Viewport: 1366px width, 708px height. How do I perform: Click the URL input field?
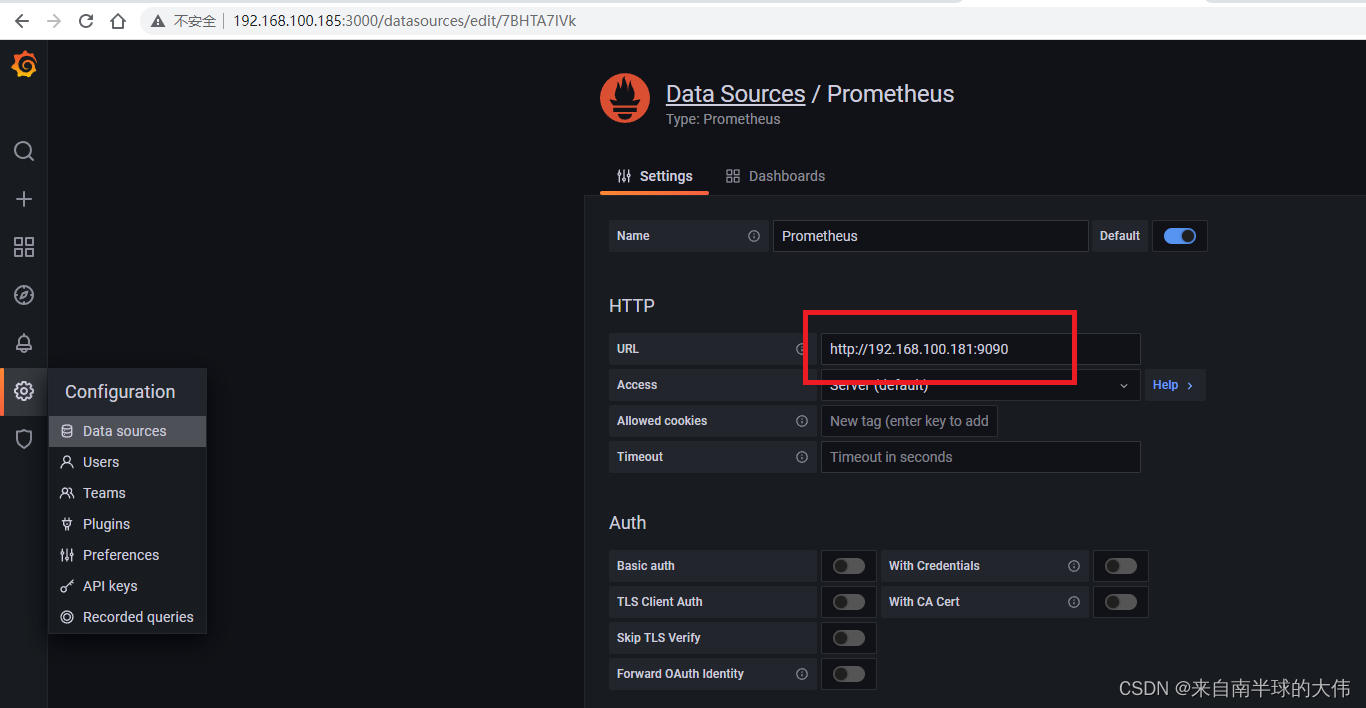pos(980,349)
